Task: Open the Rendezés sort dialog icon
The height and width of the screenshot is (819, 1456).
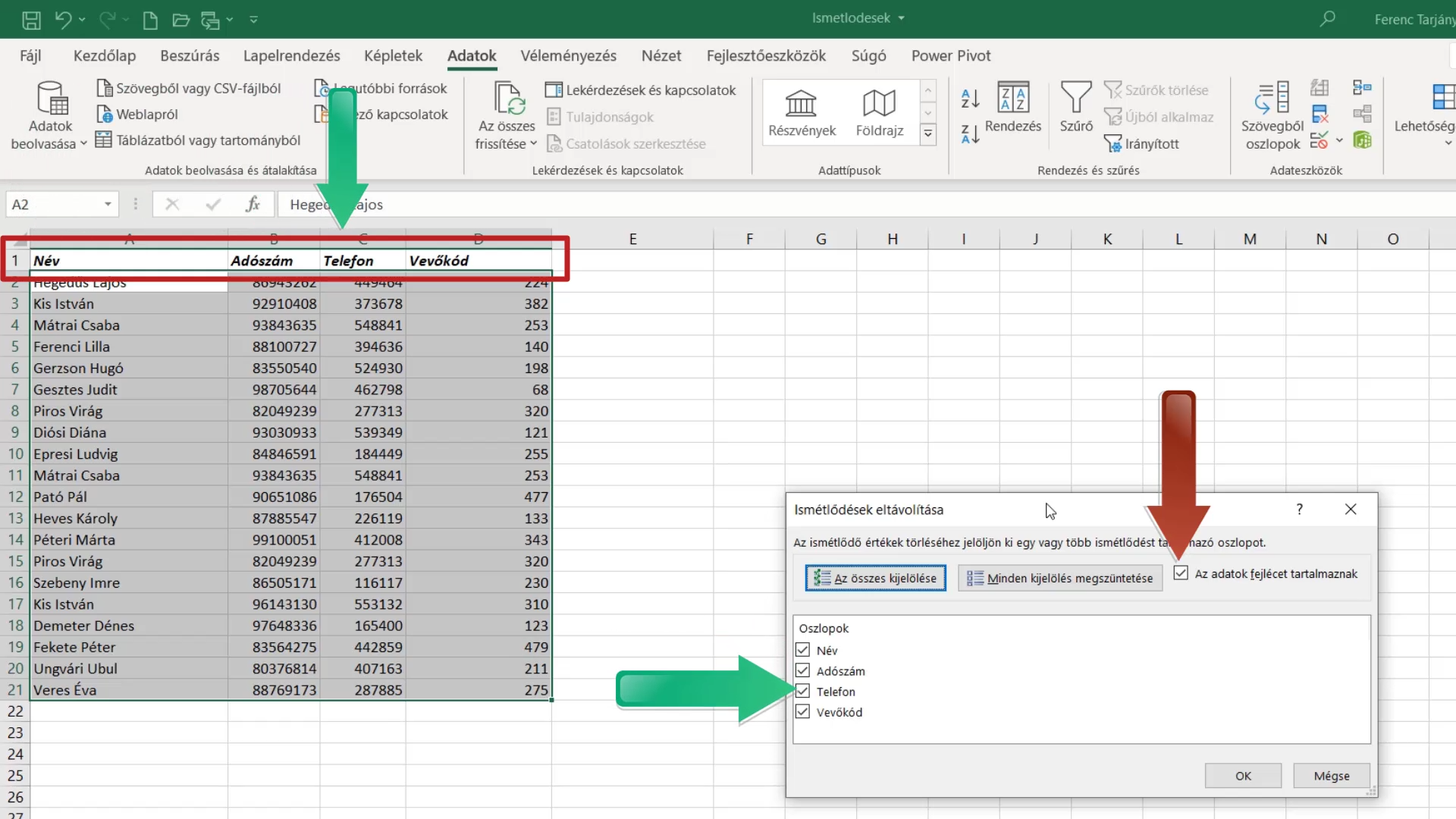Action: pyautogui.click(x=1013, y=99)
